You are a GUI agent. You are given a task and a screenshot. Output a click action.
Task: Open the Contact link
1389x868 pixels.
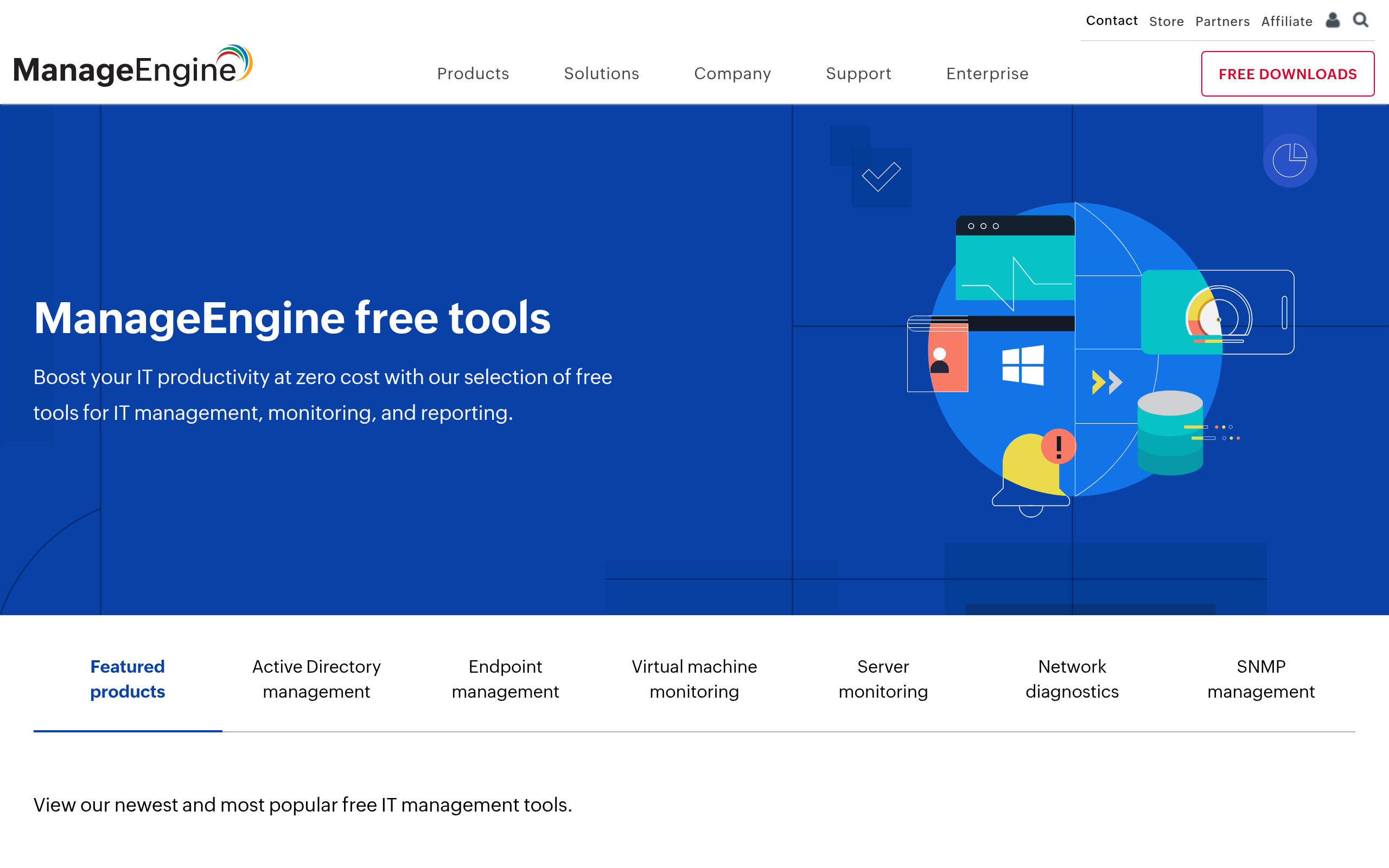point(1112,21)
